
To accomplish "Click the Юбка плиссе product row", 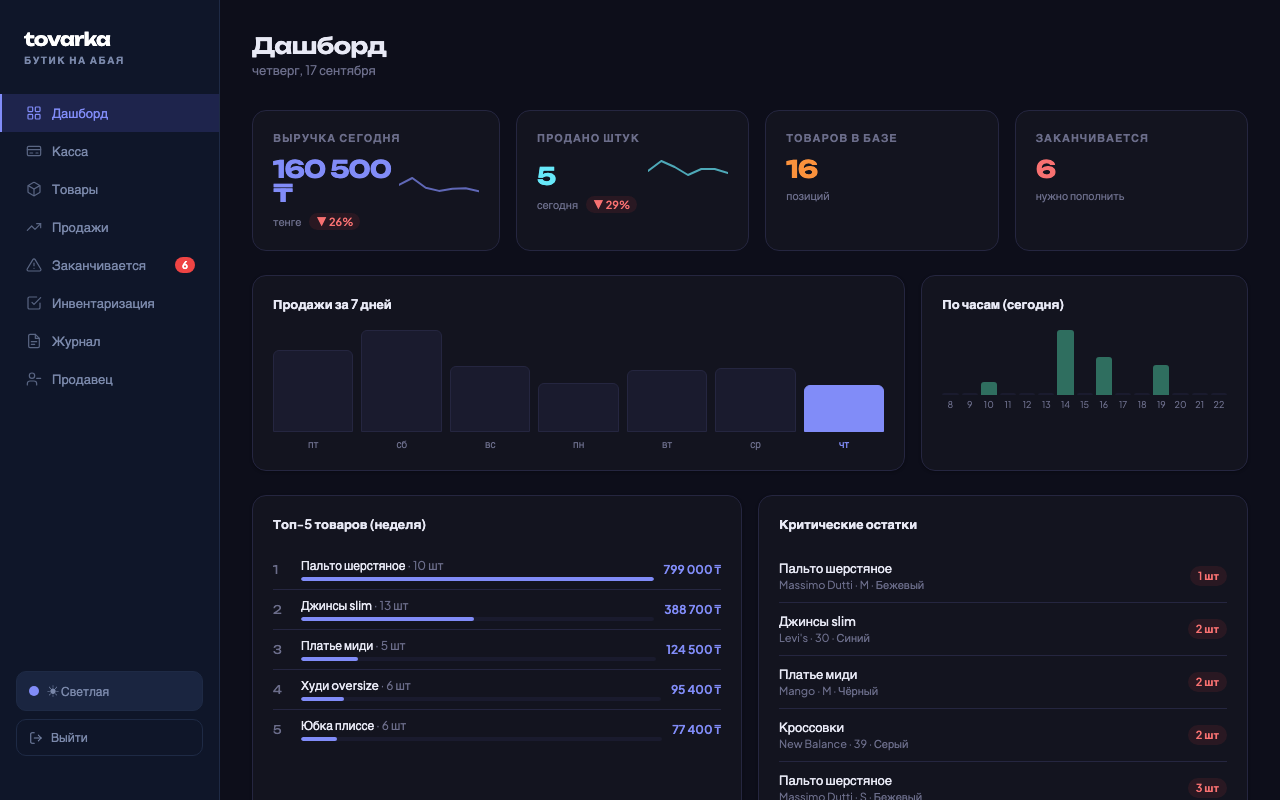I will pyautogui.click(x=497, y=729).
